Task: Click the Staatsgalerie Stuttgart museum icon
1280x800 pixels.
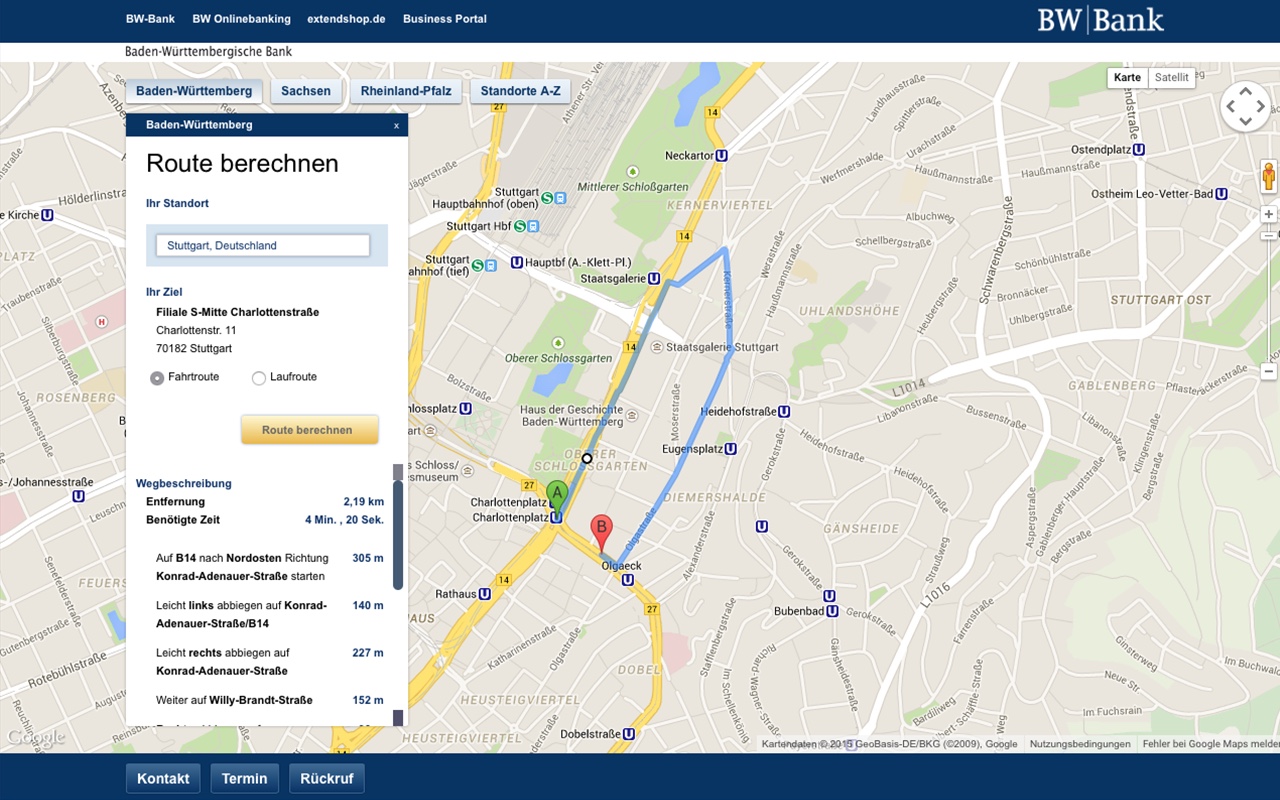Action: 656,347
